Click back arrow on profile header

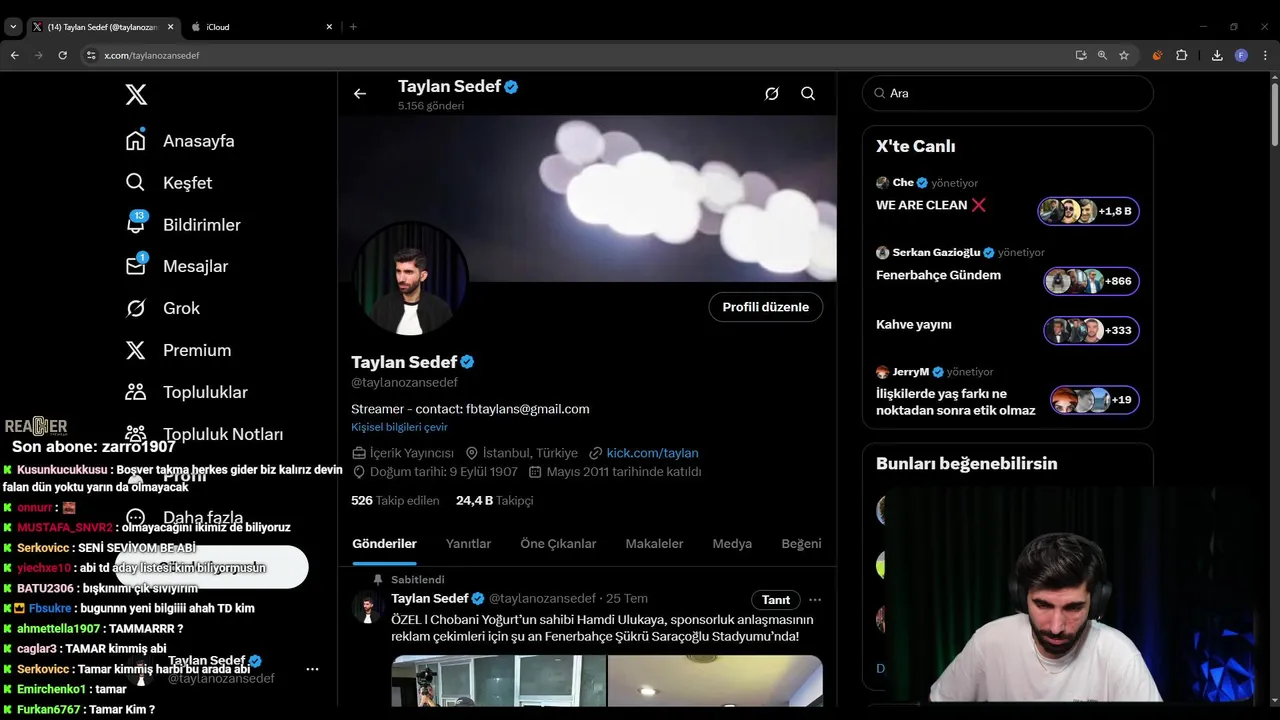360,94
